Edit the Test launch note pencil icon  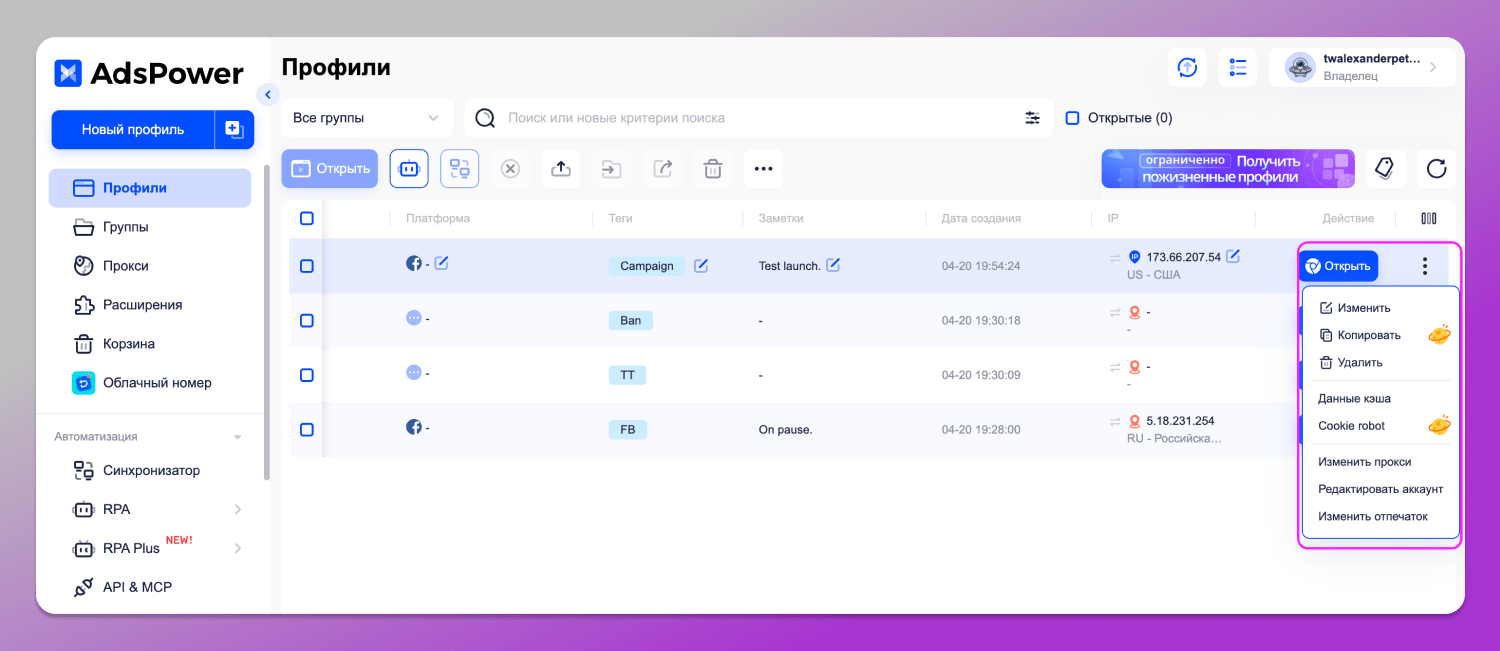pos(832,265)
